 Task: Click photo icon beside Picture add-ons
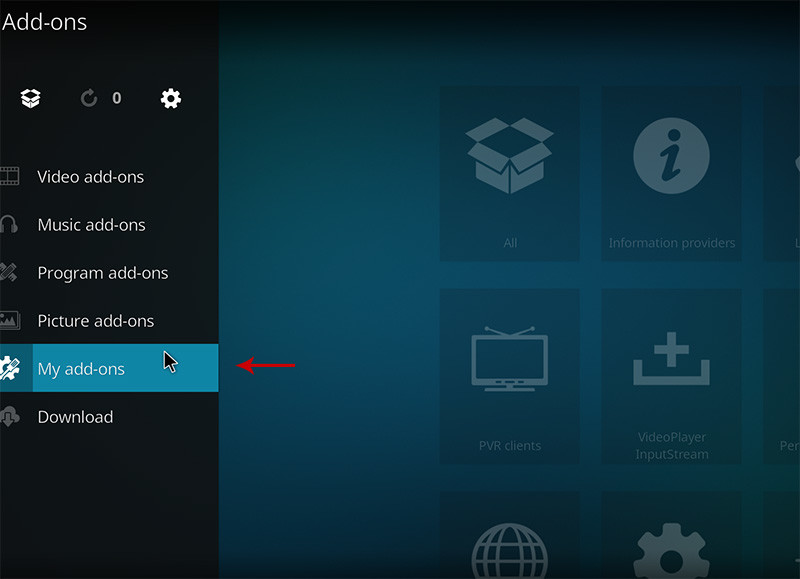9,321
